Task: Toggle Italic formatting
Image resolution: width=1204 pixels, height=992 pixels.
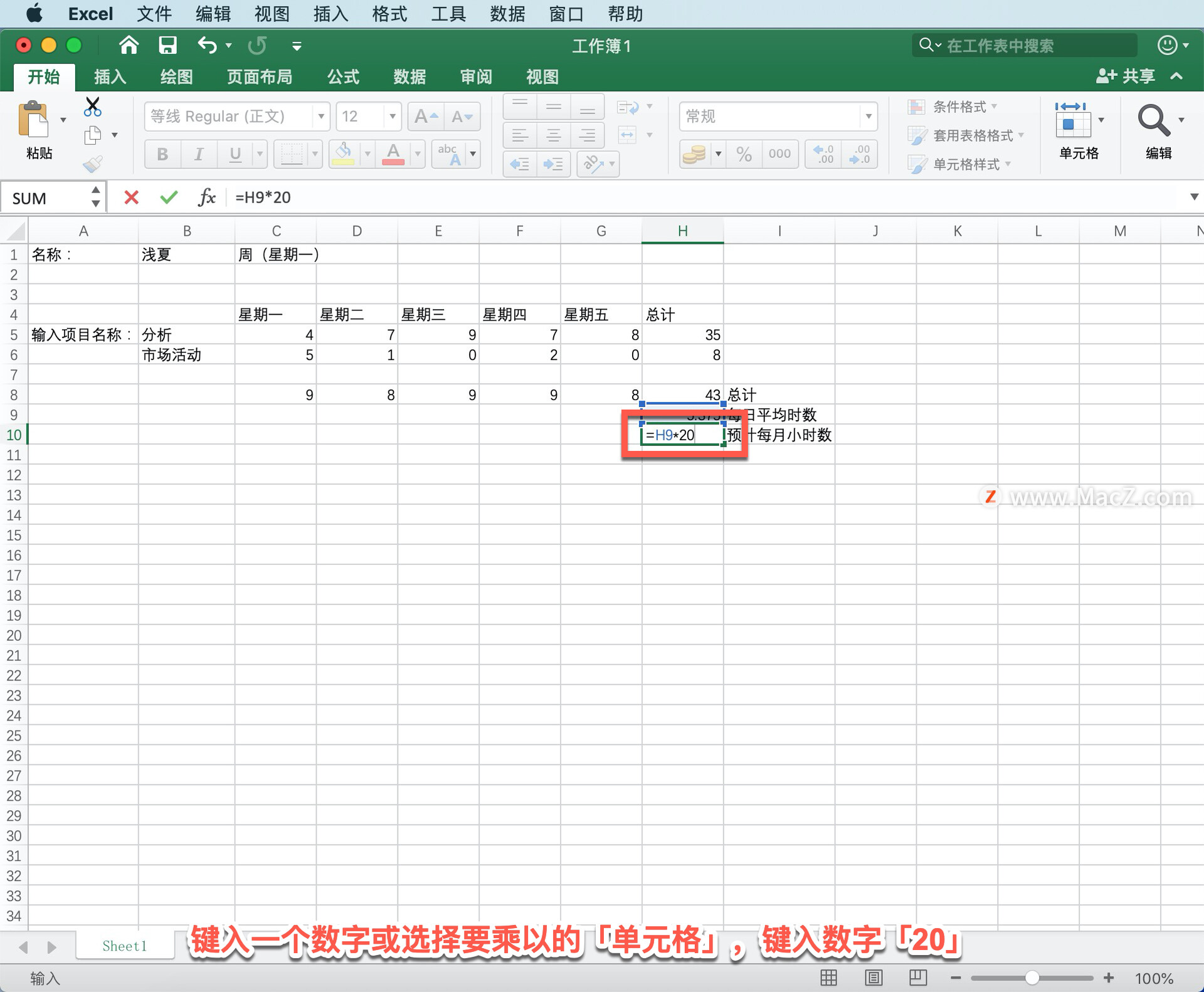Action: [199, 154]
